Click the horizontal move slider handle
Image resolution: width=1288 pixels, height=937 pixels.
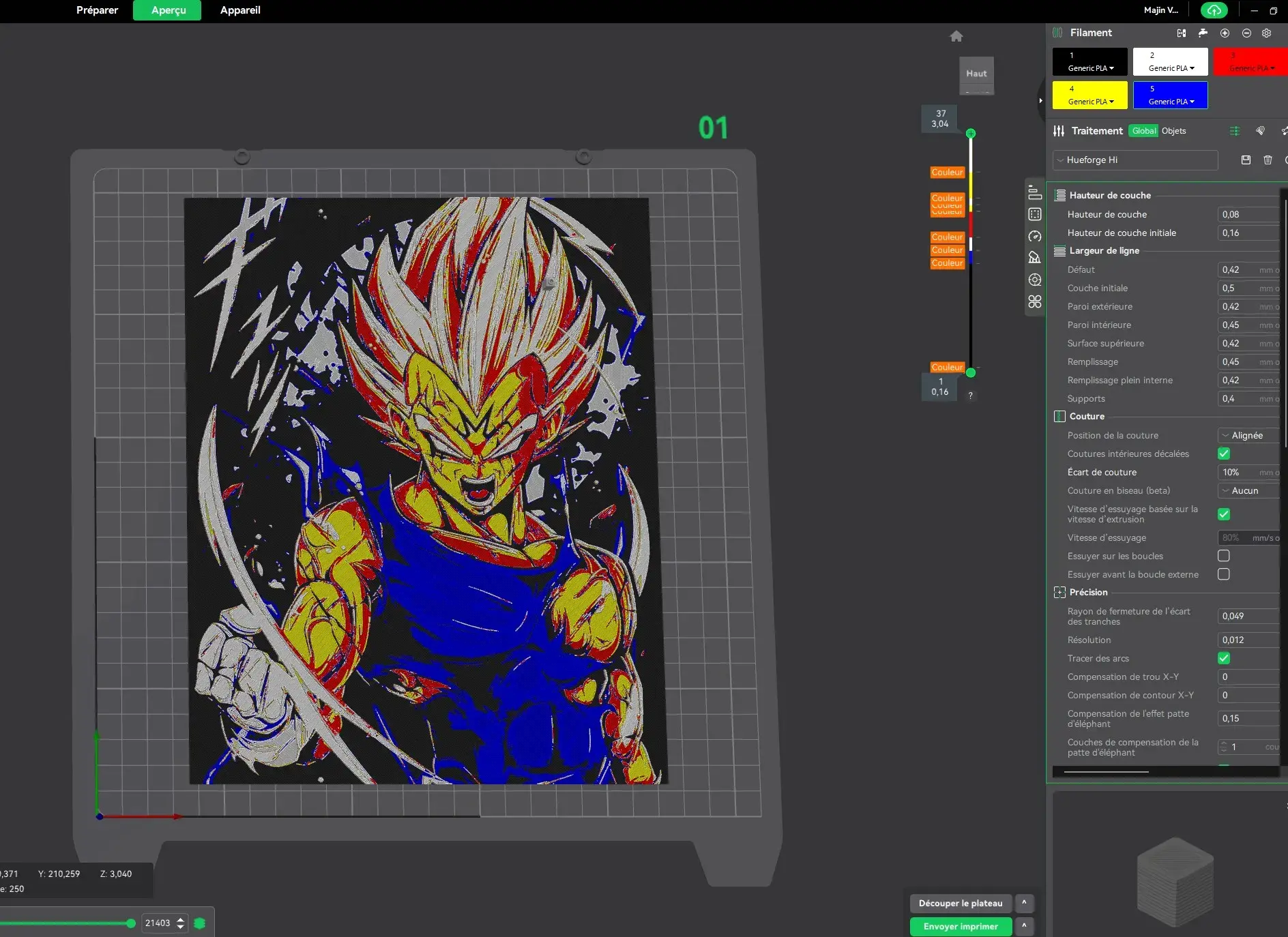pyautogui.click(x=131, y=923)
